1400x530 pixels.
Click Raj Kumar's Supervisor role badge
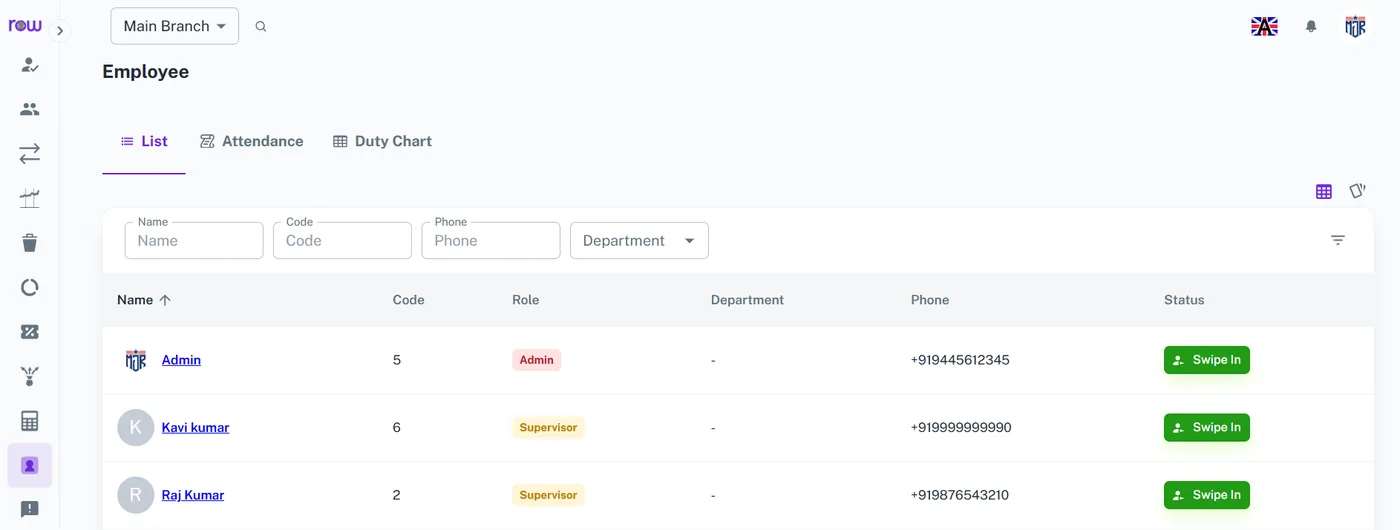pyautogui.click(x=548, y=495)
